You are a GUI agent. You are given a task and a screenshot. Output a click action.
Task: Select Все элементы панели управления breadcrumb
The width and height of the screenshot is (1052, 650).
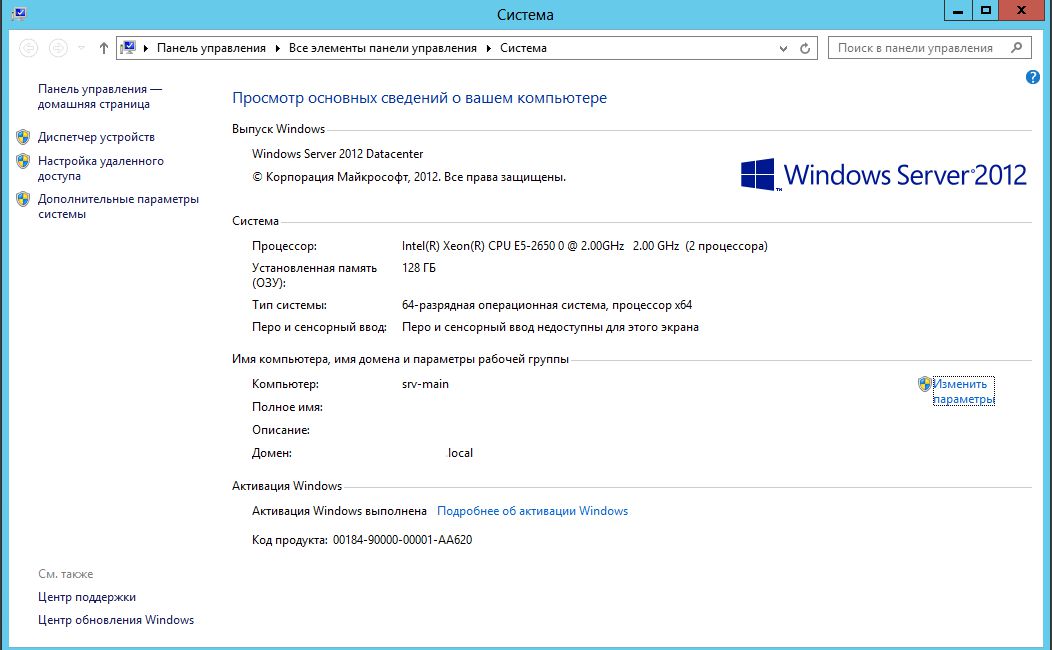point(382,48)
